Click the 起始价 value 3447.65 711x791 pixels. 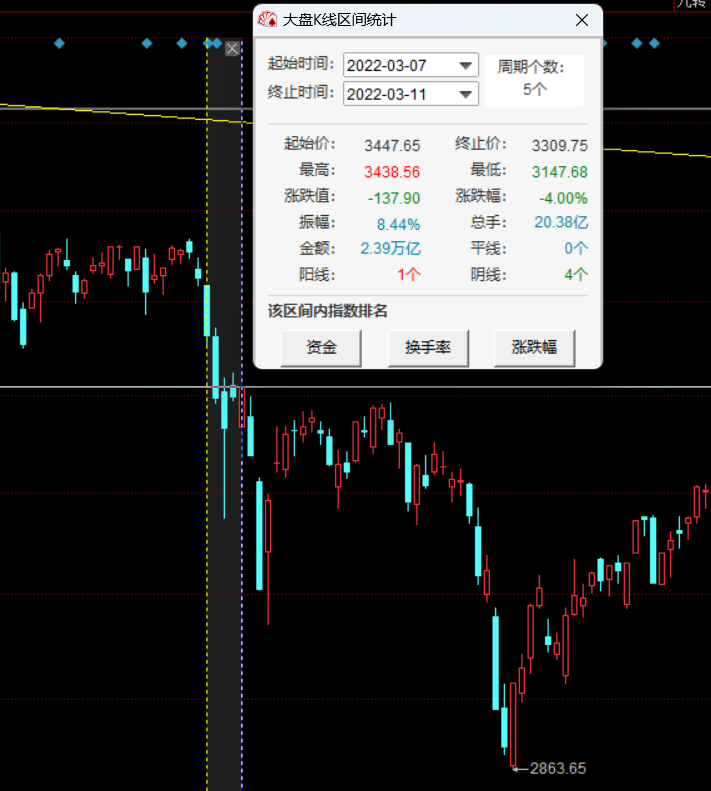tap(392, 146)
